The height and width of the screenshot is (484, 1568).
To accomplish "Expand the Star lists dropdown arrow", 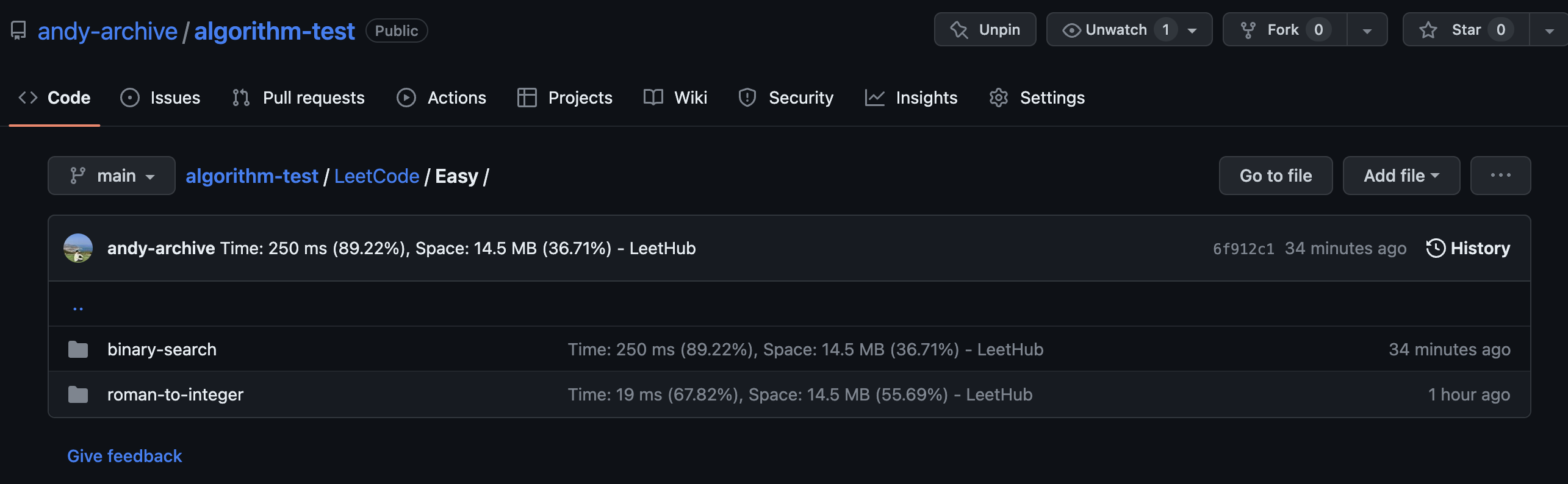I will [x=1549, y=29].
